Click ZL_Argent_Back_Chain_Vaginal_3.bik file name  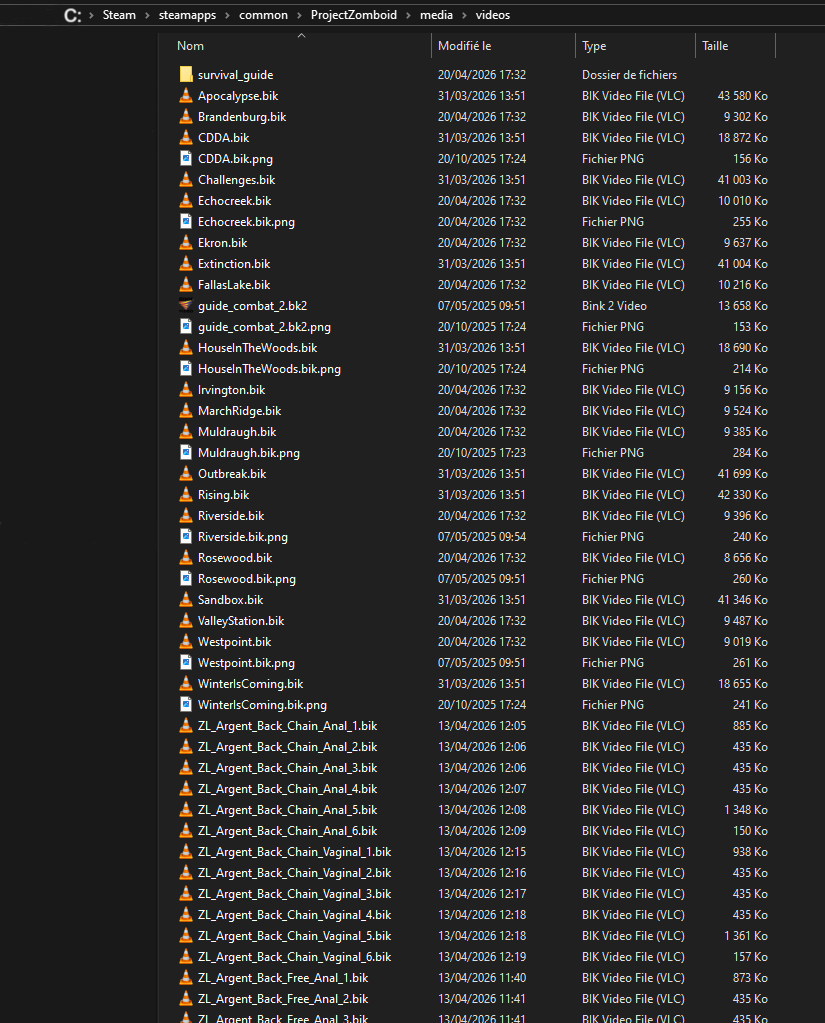[294, 894]
